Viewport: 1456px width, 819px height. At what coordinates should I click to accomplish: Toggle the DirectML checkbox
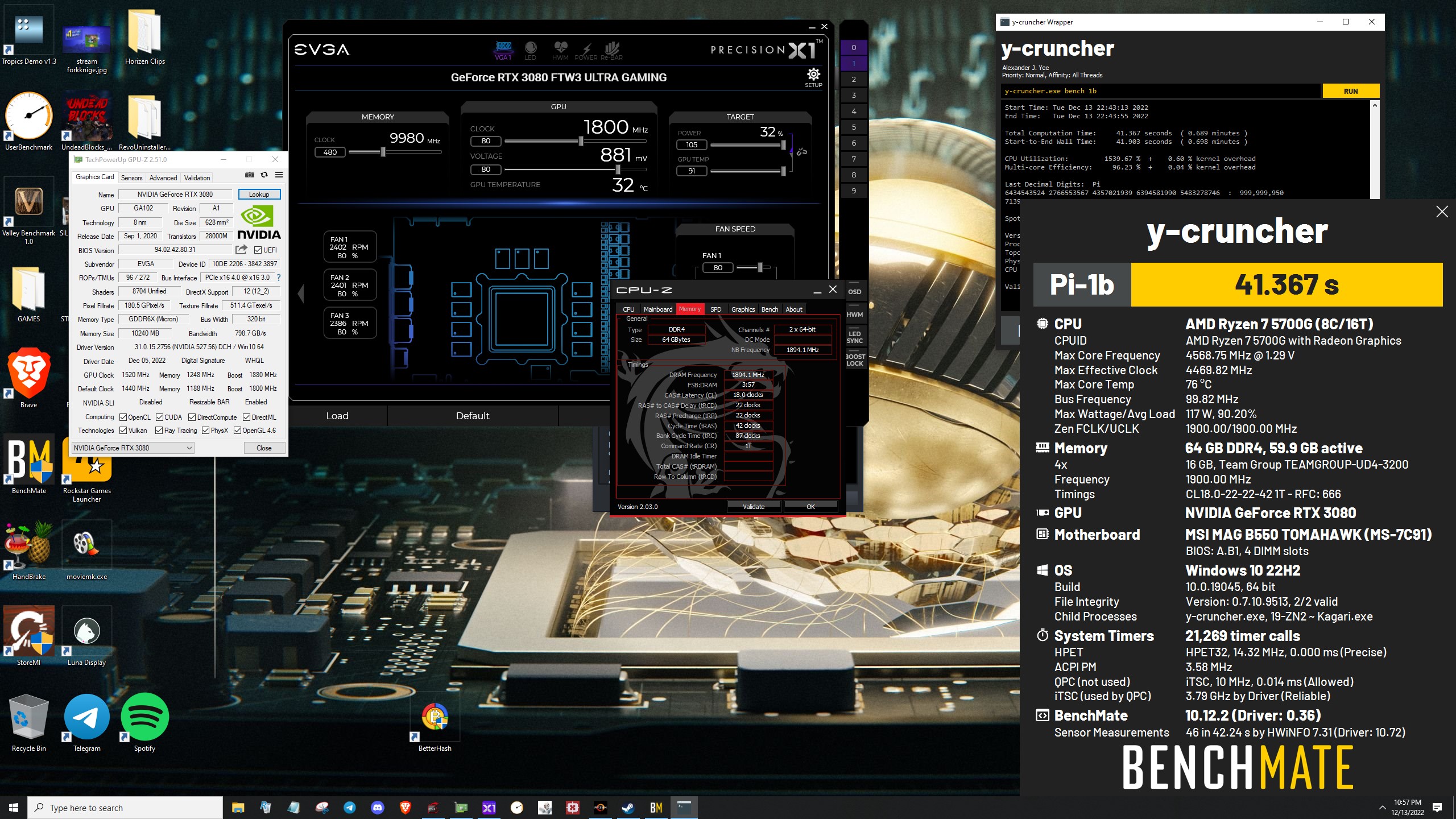tap(247, 417)
